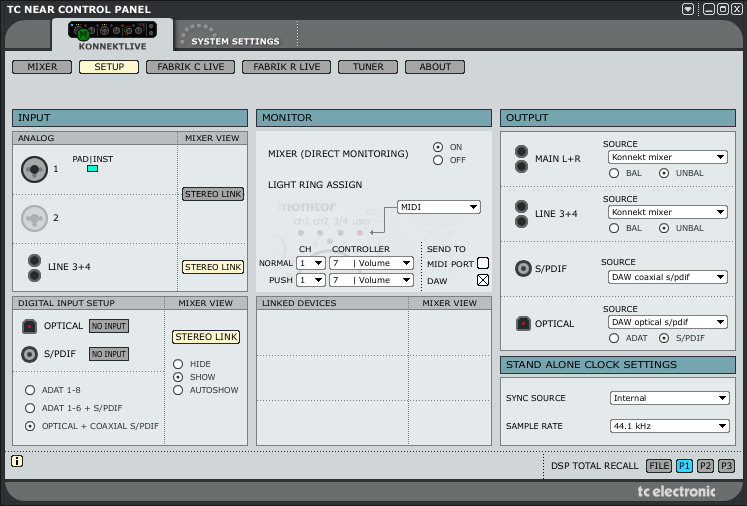Switch to the MIXER tab
Viewport: 747px width, 506px height.
[x=42, y=67]
